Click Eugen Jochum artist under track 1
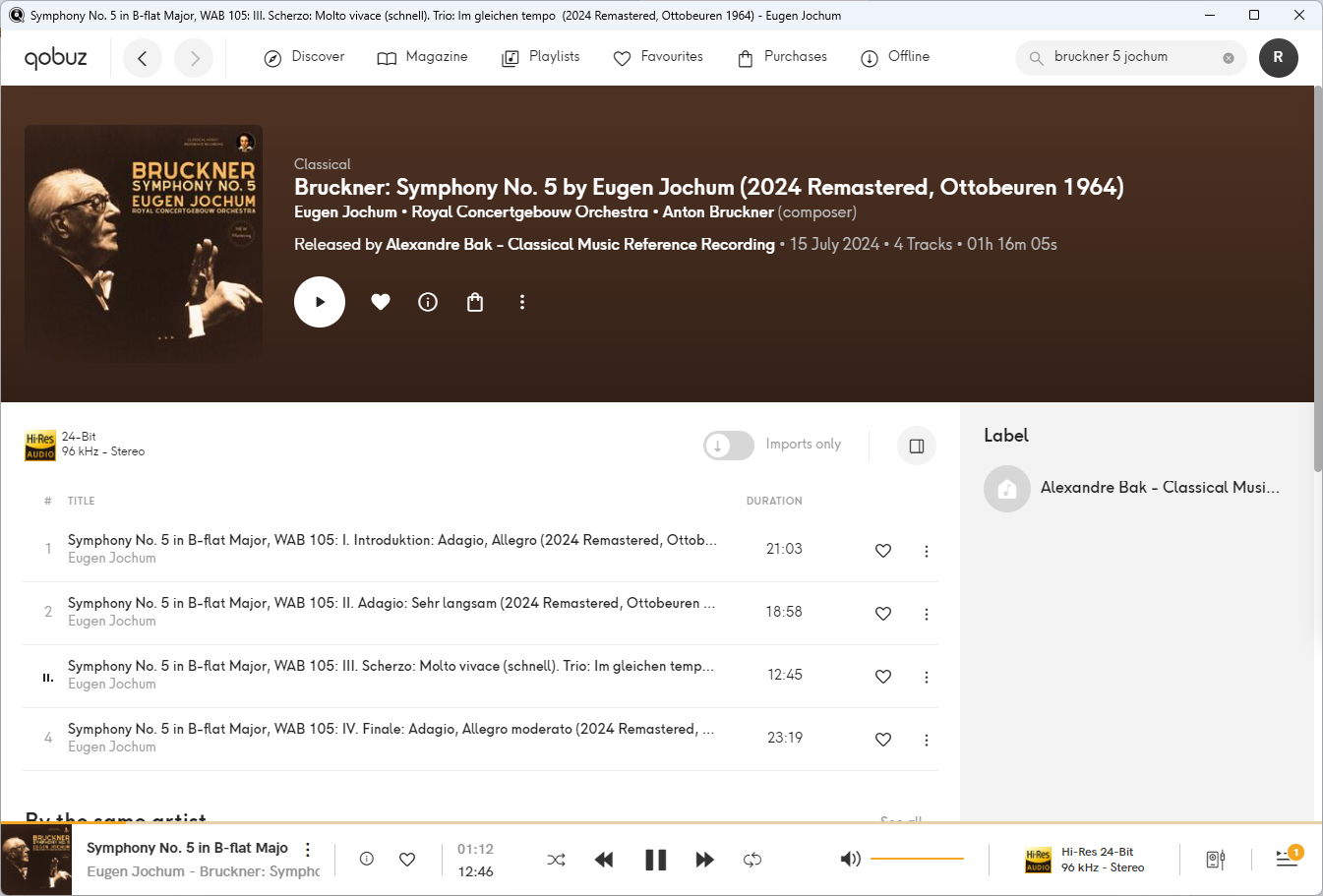1323x896 pixels. [112, 559]
